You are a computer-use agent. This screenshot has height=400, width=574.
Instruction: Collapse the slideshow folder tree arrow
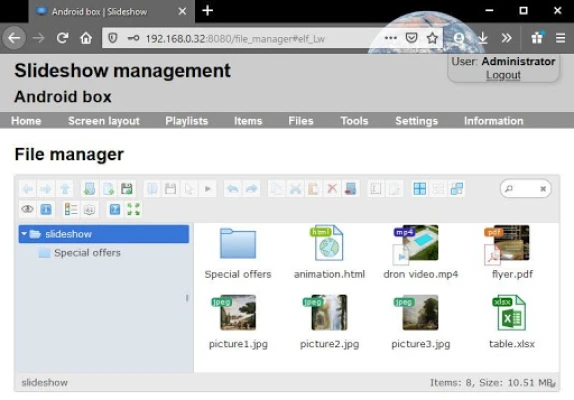[24, 233]
